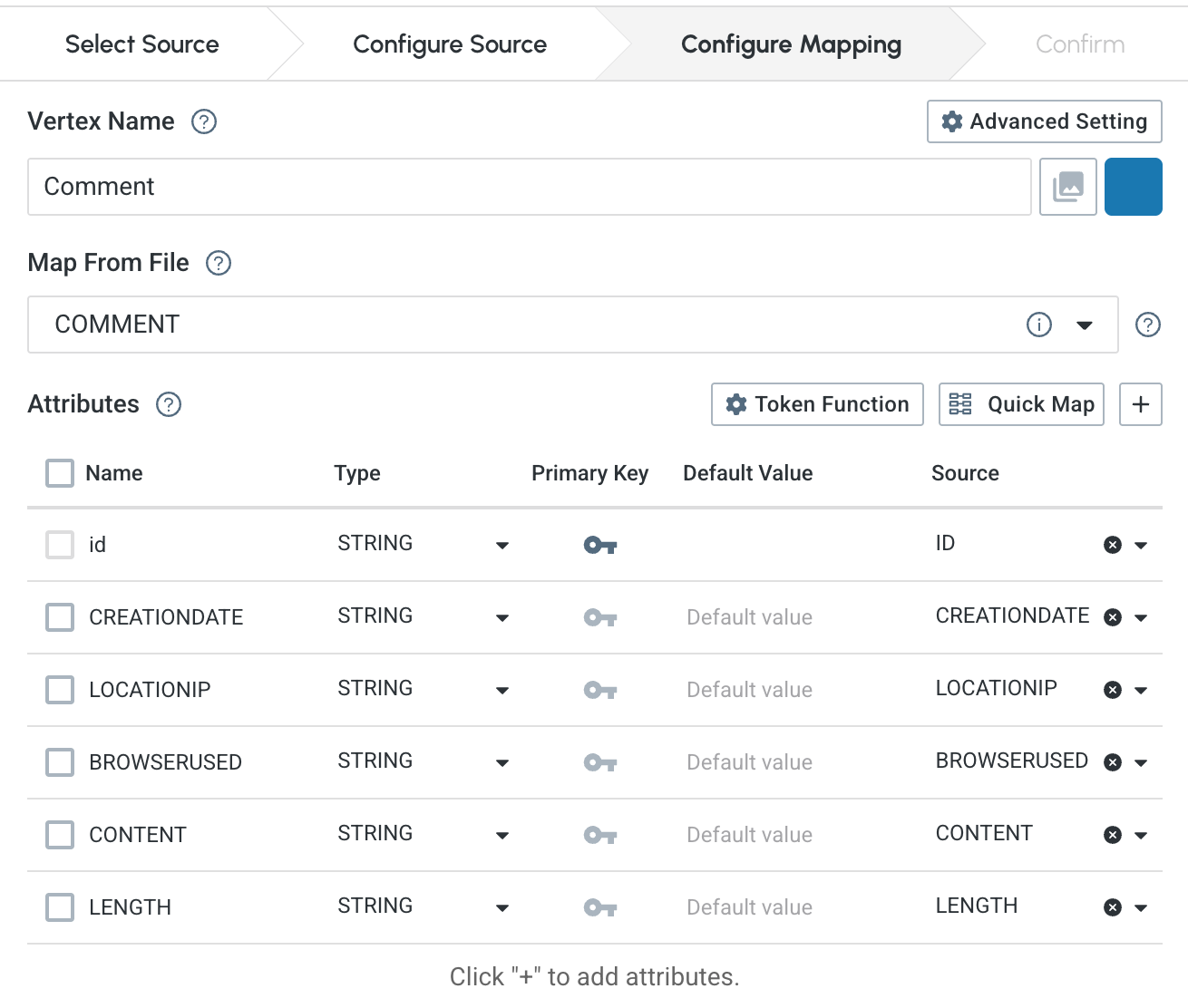Image resolution: width=1188 pixels, height=1008 pixels.
Task: Check the CREATIONDATE attribute checkbox
Action: (x=59, y=617)
